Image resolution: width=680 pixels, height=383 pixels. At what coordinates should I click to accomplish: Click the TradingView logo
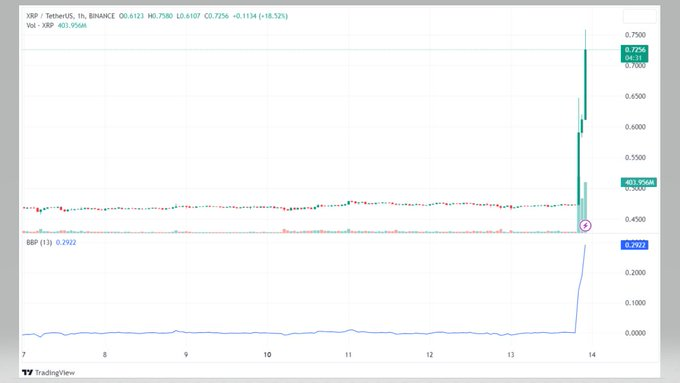tap(48, 373)
